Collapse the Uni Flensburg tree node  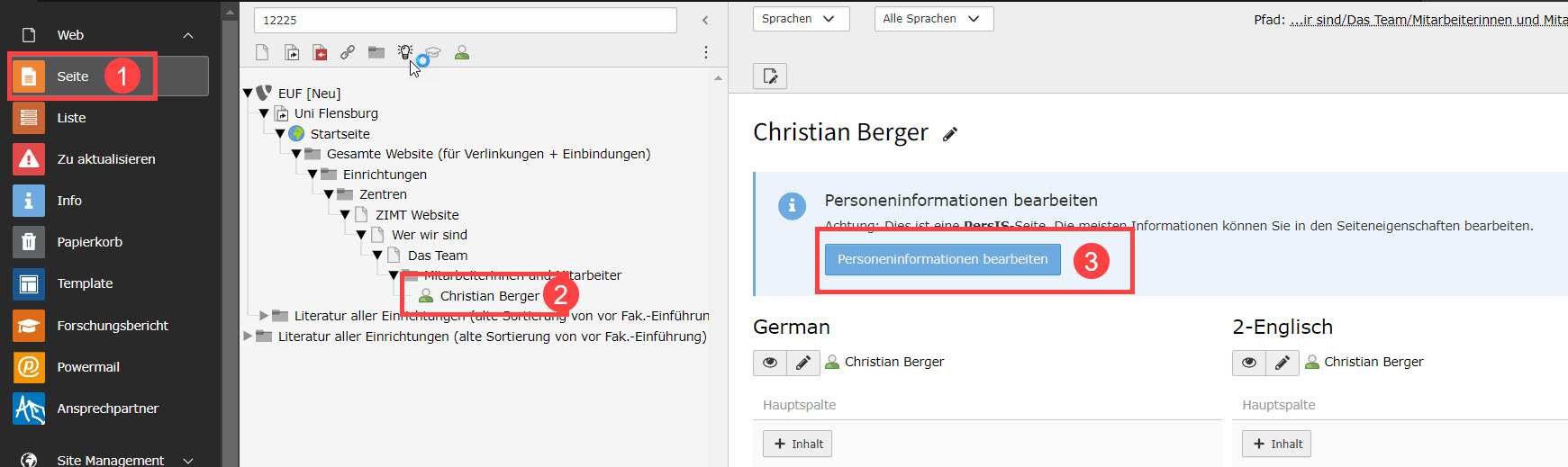click(x=264, y=113)
